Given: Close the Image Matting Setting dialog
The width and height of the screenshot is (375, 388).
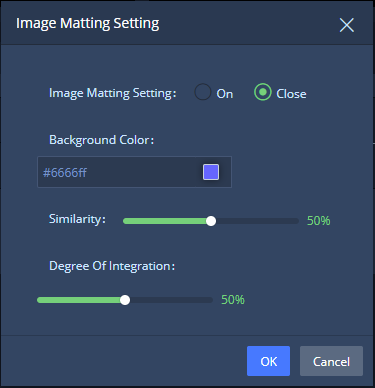Looking at the screenshot, I should coord(347,25).
